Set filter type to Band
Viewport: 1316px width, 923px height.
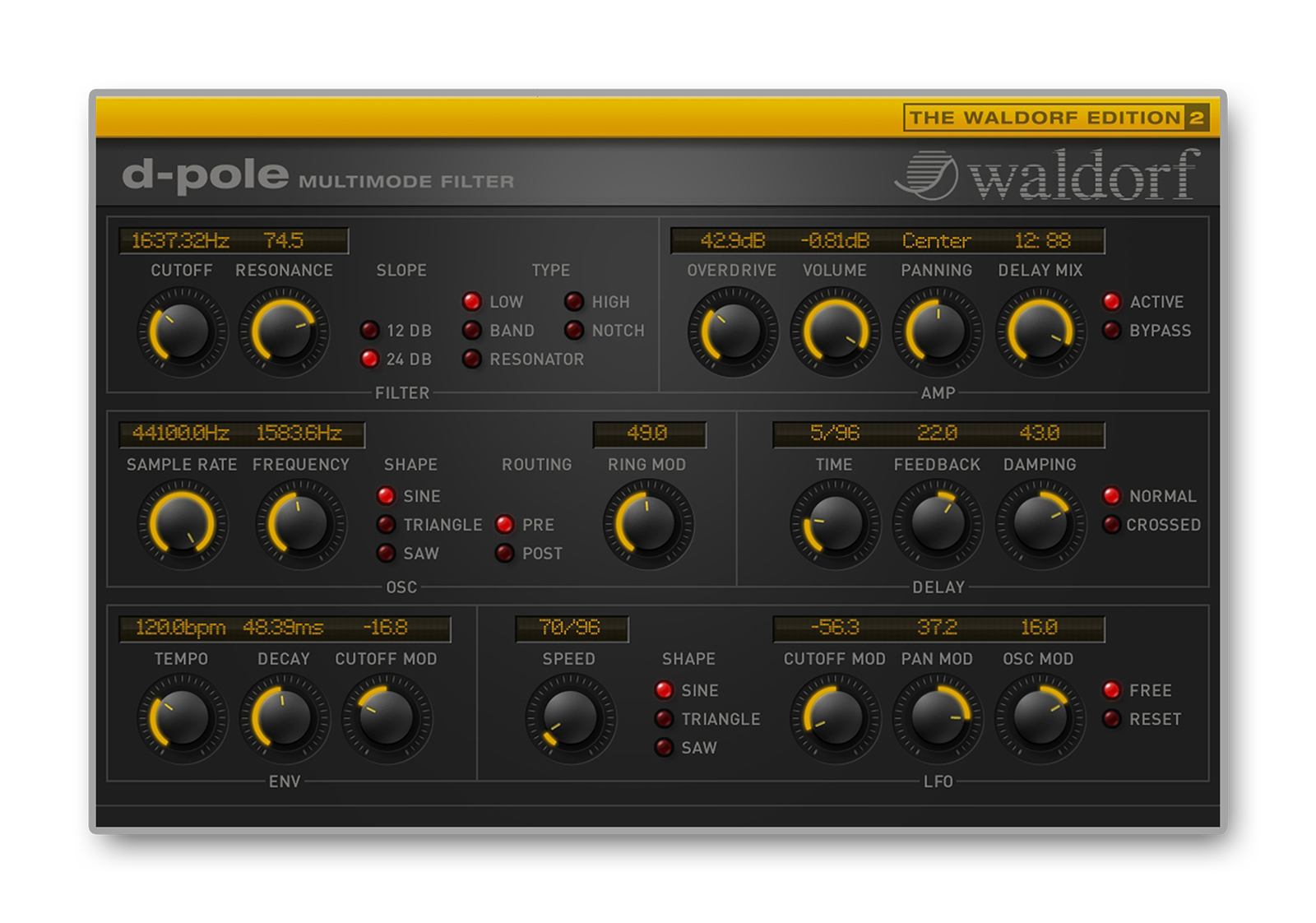pyautogui.click(x=472, y=331)
